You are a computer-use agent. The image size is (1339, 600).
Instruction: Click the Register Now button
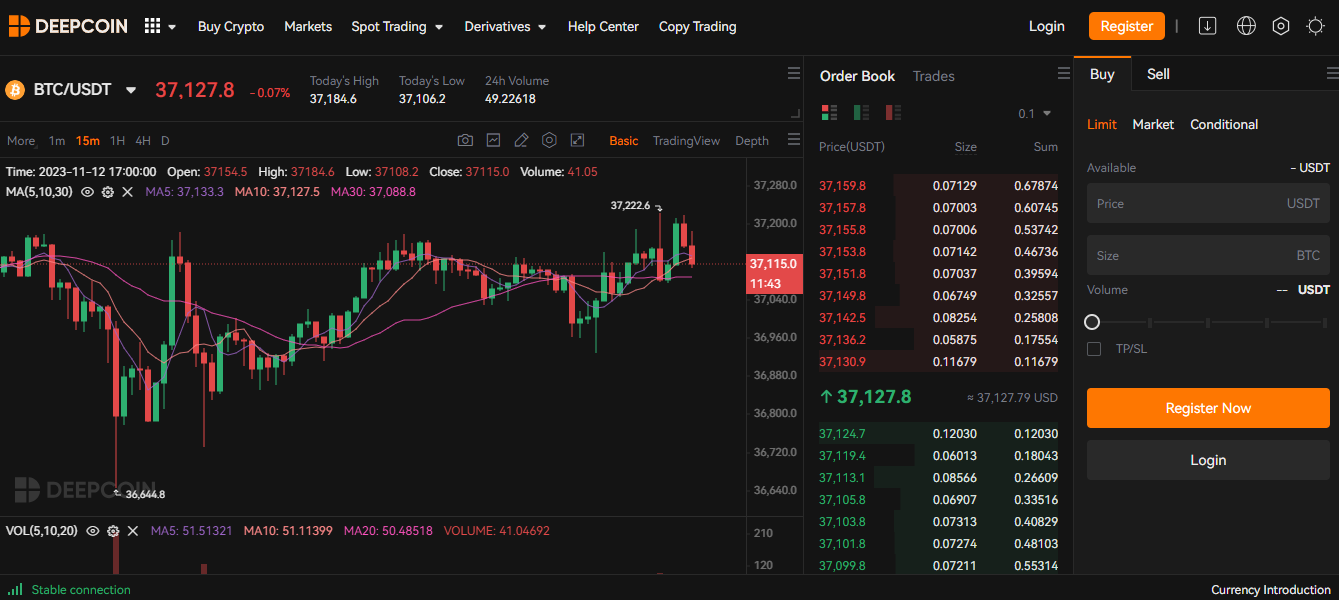[1208, 408]
